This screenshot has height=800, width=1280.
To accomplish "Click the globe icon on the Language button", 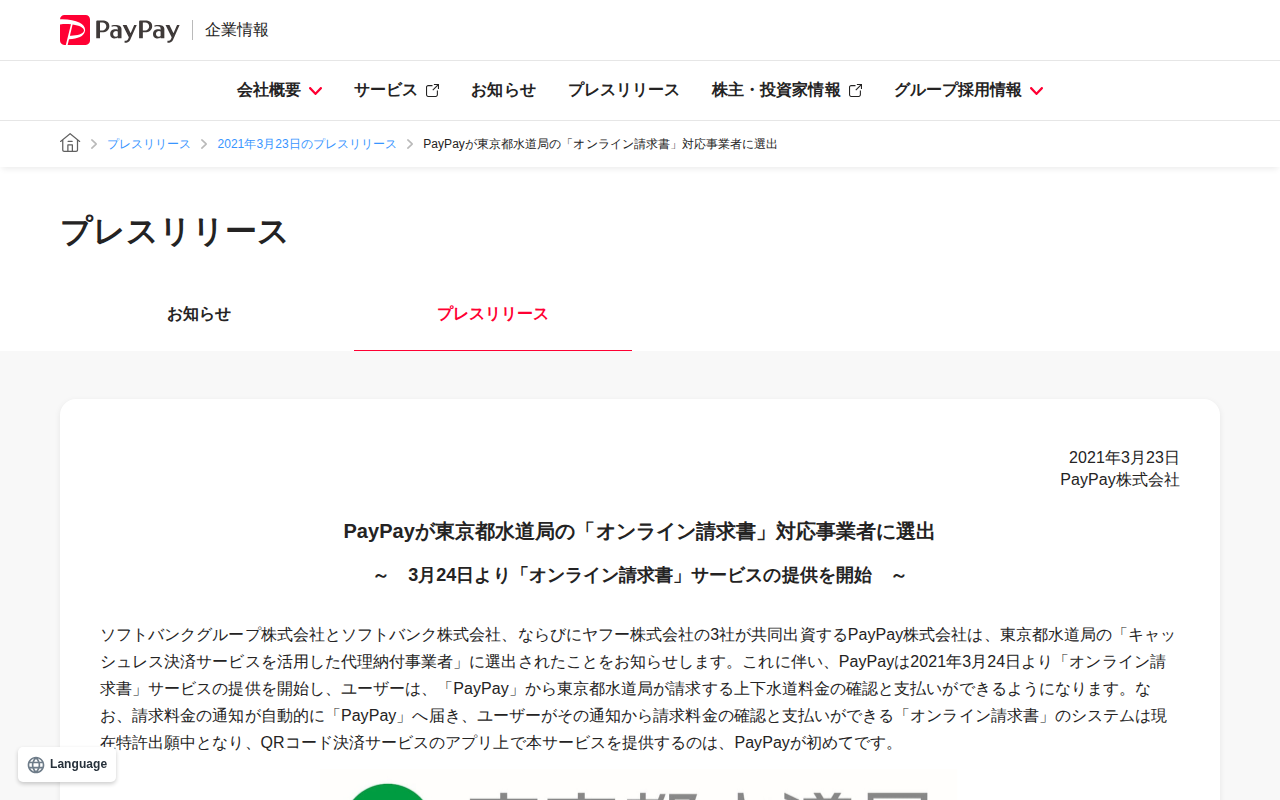I will tap(36, 765).
